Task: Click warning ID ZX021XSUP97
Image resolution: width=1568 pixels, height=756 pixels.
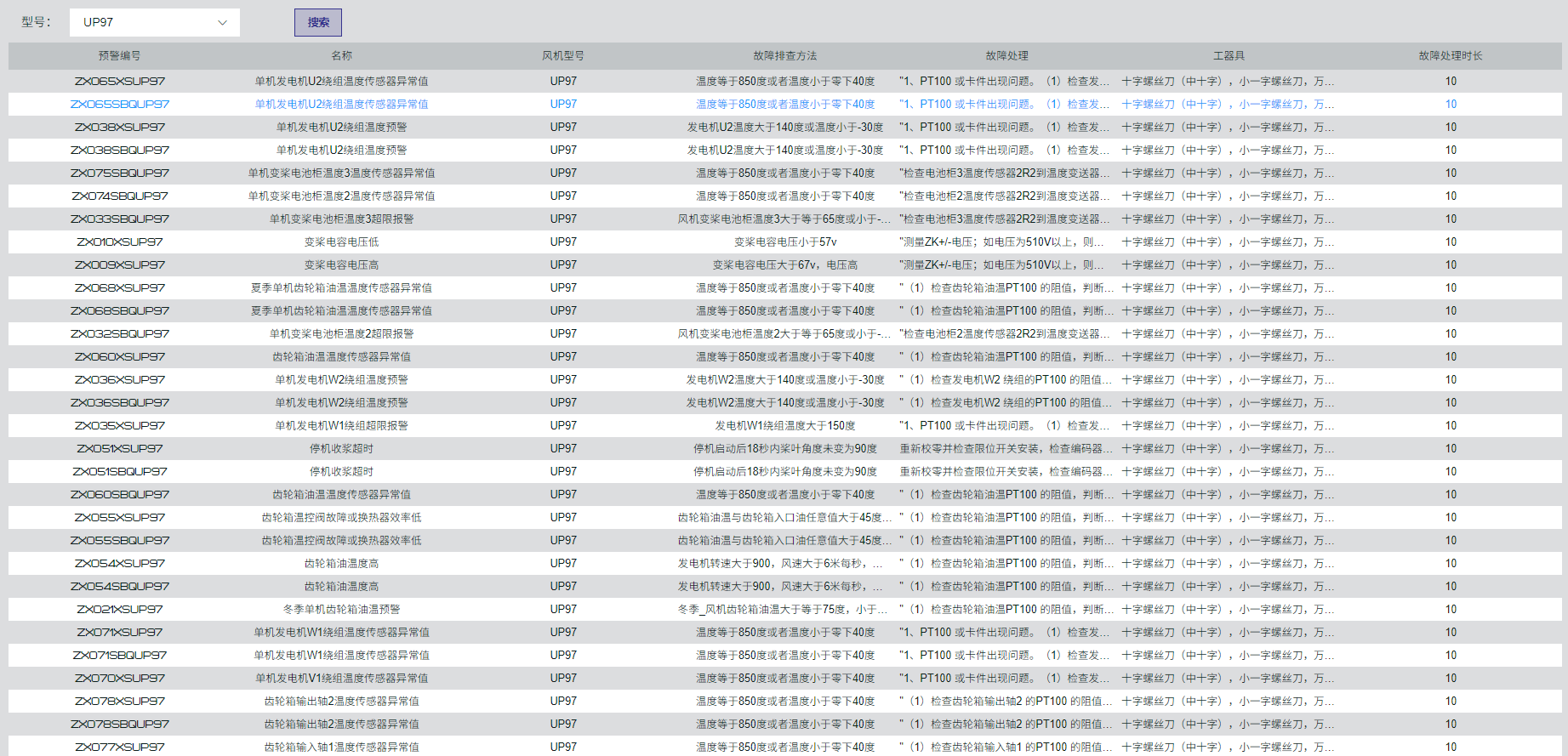Action: (119, 610)
